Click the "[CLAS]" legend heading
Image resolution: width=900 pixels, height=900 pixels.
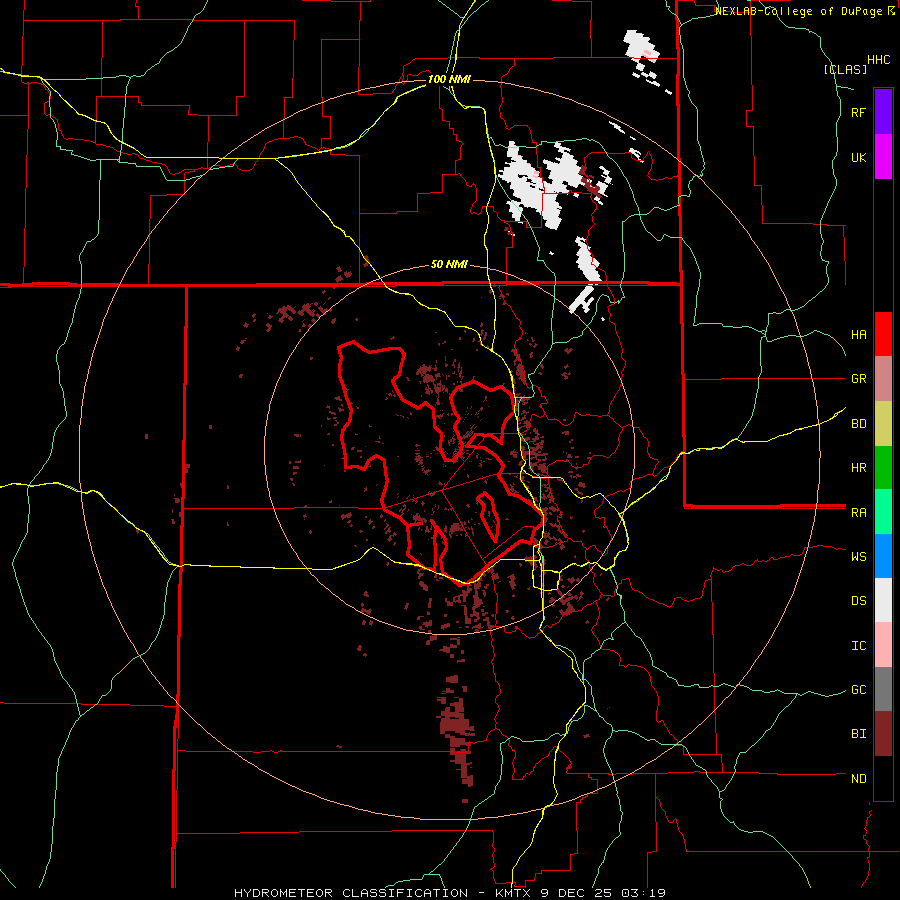[845, 69]
